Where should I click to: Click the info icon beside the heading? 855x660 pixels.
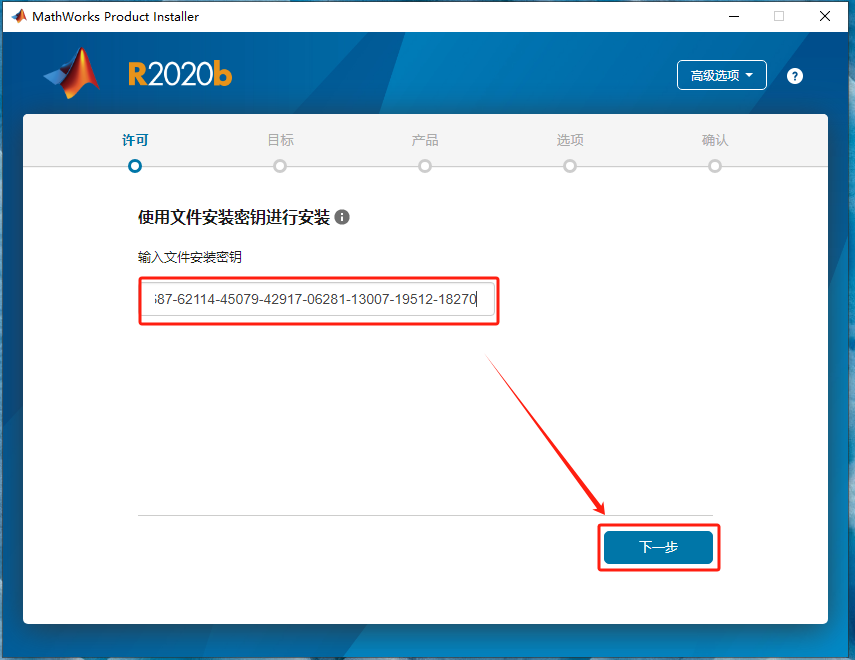pyautogui.click(x=342, y=217)
